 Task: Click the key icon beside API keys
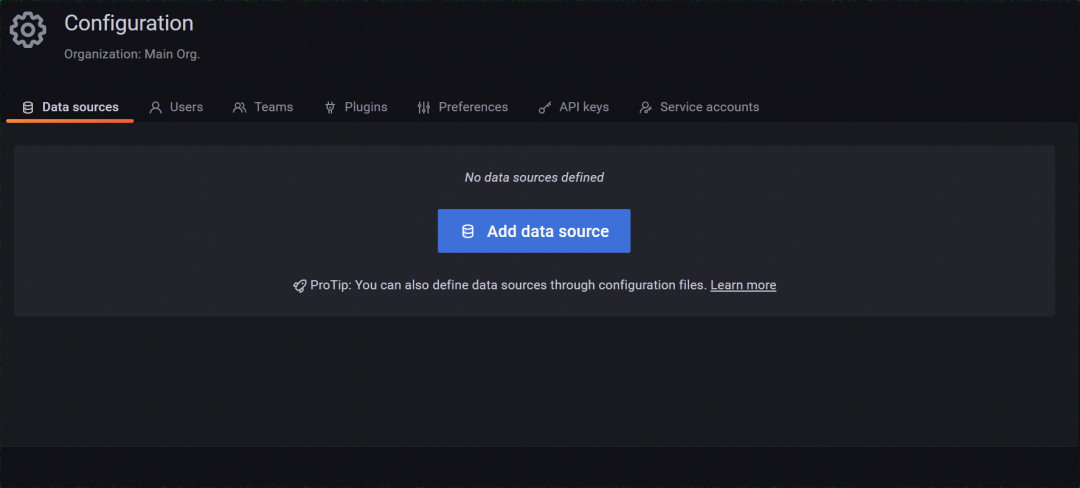pyautogui.click(x=544, y=107)
